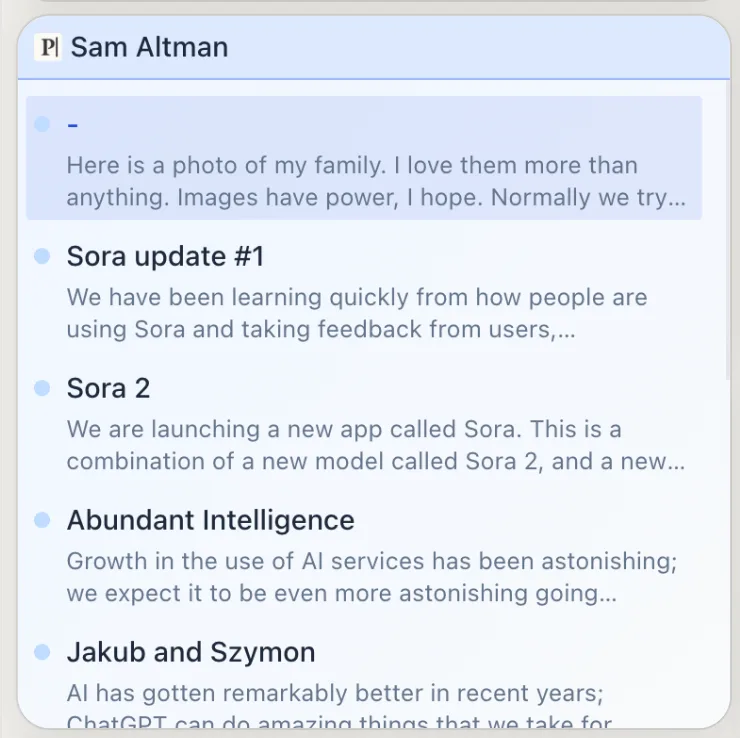The height and width of the screenshot is (738, 740).
Task: Click the Abundant Intelligence excerpt text
Action: tap(372, 577)
